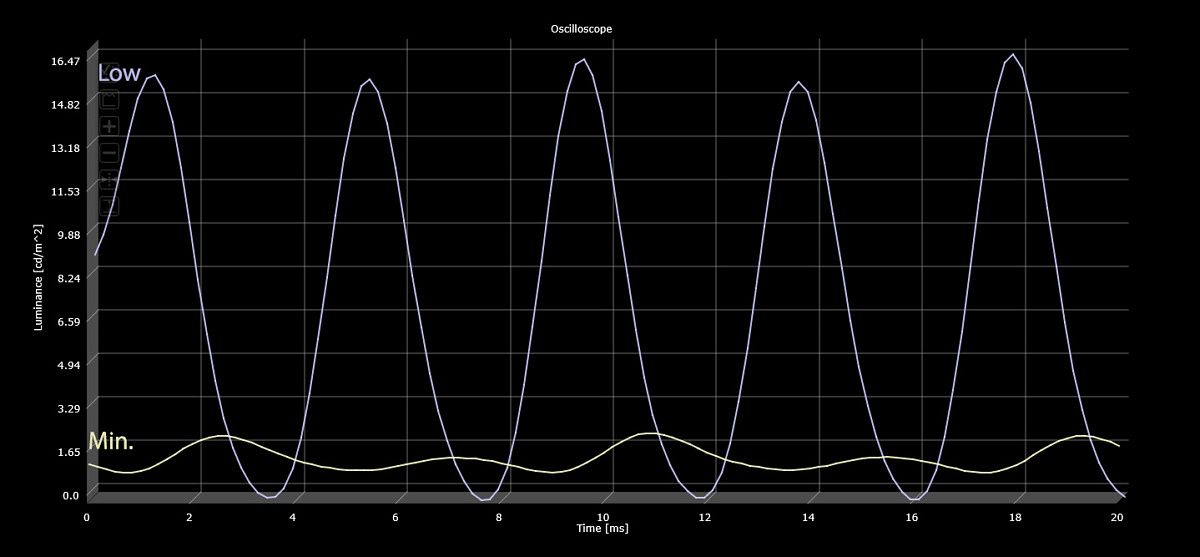
Task: Click the 3.29 luminance axis value
Action: pyautogui.click(x=69, y=408)
